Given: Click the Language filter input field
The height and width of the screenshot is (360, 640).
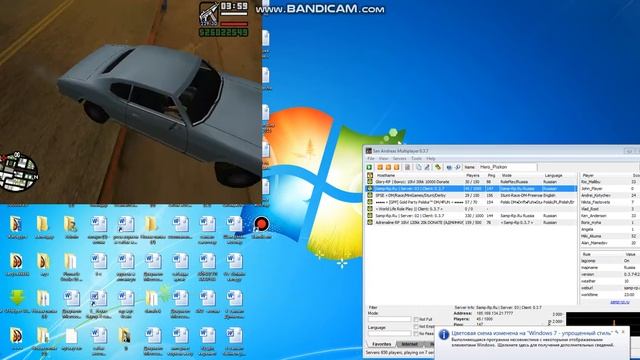Looking at the screenshot, I should click(389, 333).
